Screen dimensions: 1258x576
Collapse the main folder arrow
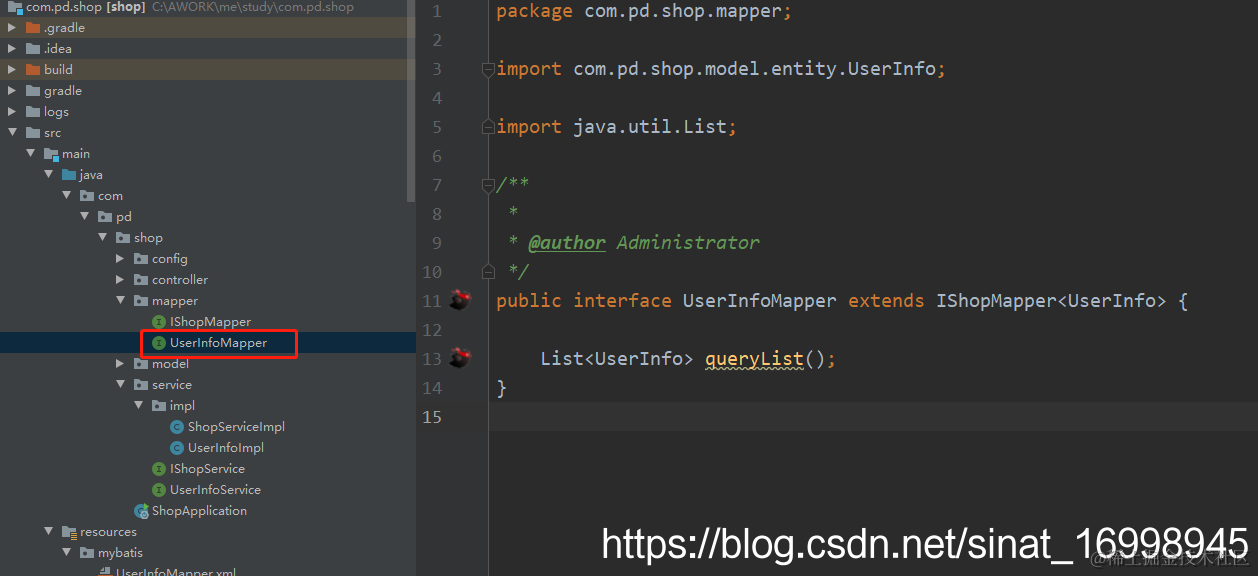tap(30, 154)
